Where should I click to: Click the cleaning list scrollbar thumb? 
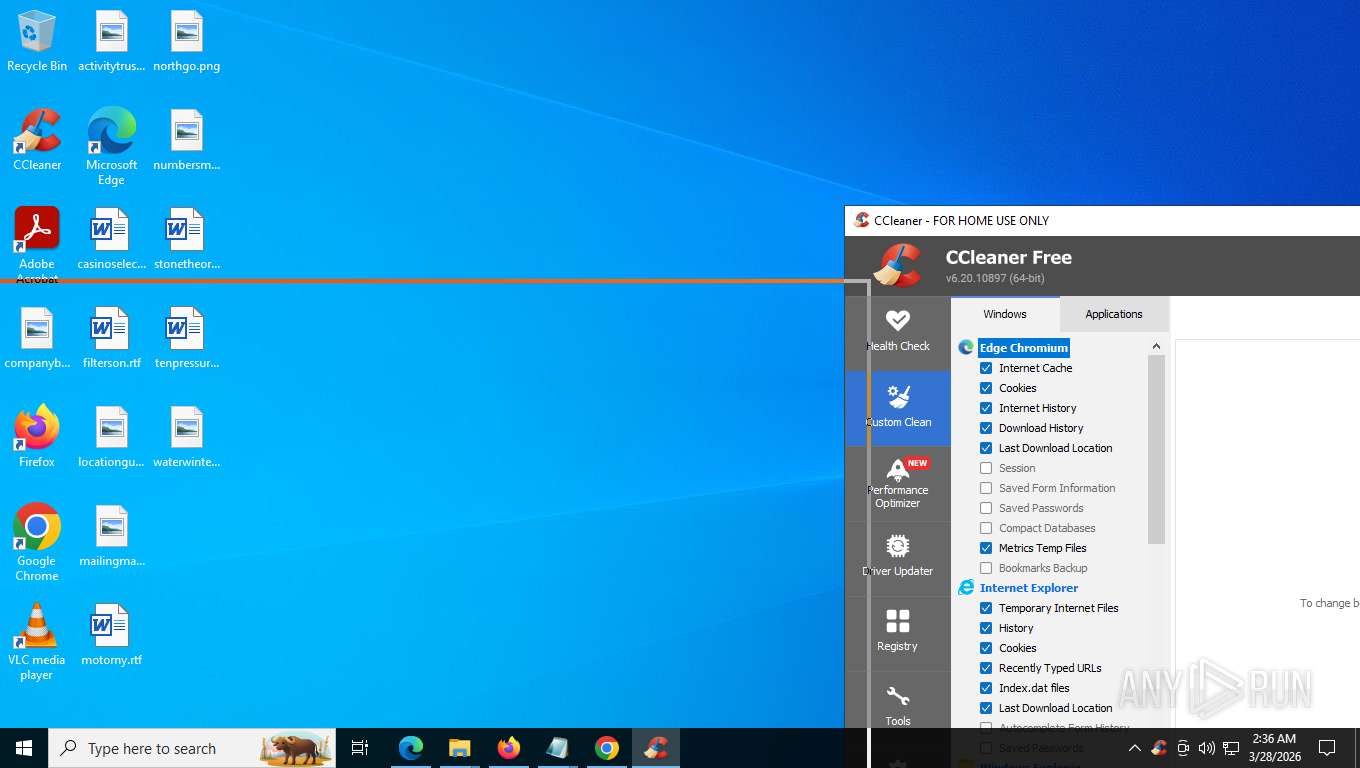tap(1156, 449)
